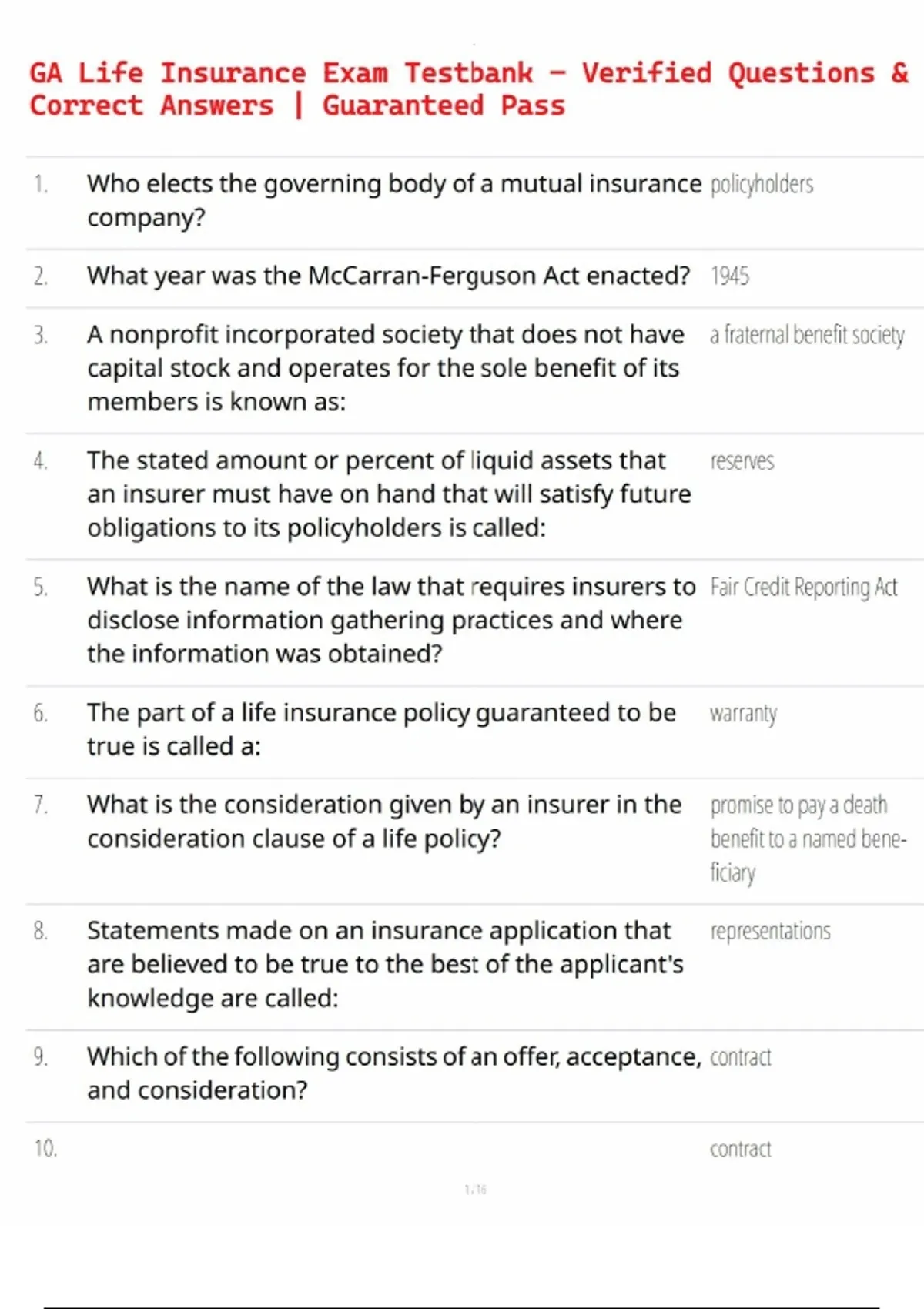Viewport: 924px width, 1309px height.
Task: Click the 'warranty' answer text
Action: [743, 714]
